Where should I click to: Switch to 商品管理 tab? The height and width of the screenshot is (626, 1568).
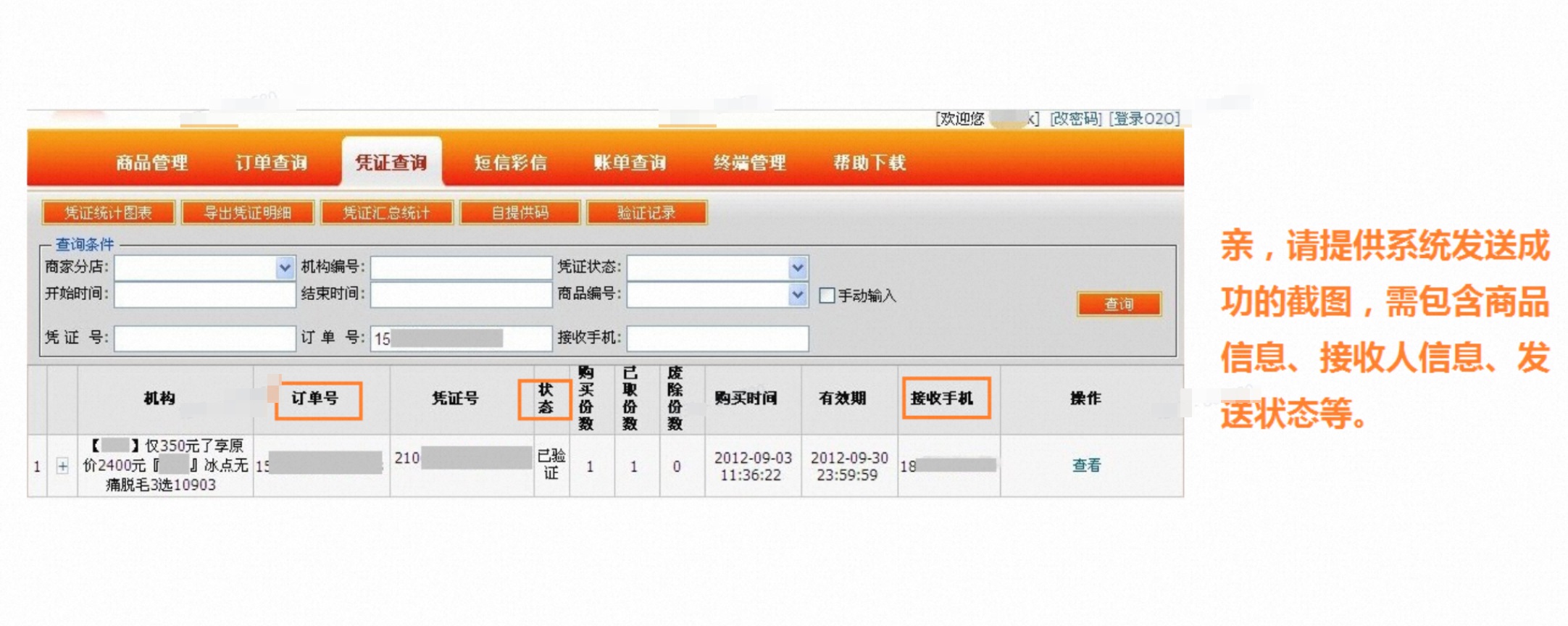(152, 162)
